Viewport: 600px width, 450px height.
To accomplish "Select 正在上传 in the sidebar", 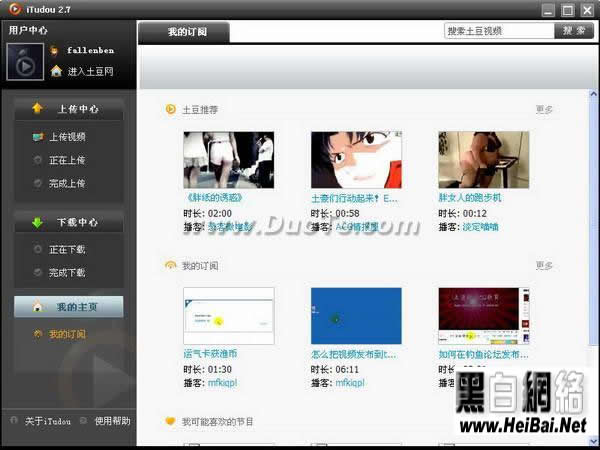I will point(67,160).
